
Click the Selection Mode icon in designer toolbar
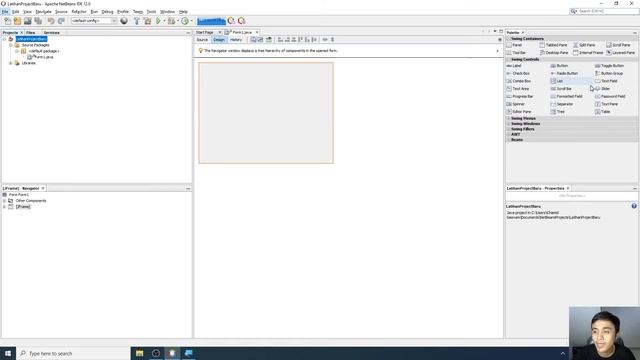pos(253,40)
